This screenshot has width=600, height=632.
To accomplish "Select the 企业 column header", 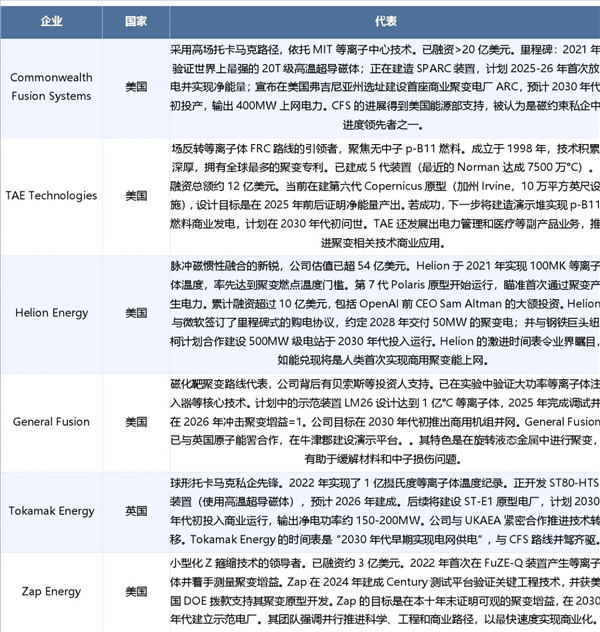I will [x=51, y=22].
